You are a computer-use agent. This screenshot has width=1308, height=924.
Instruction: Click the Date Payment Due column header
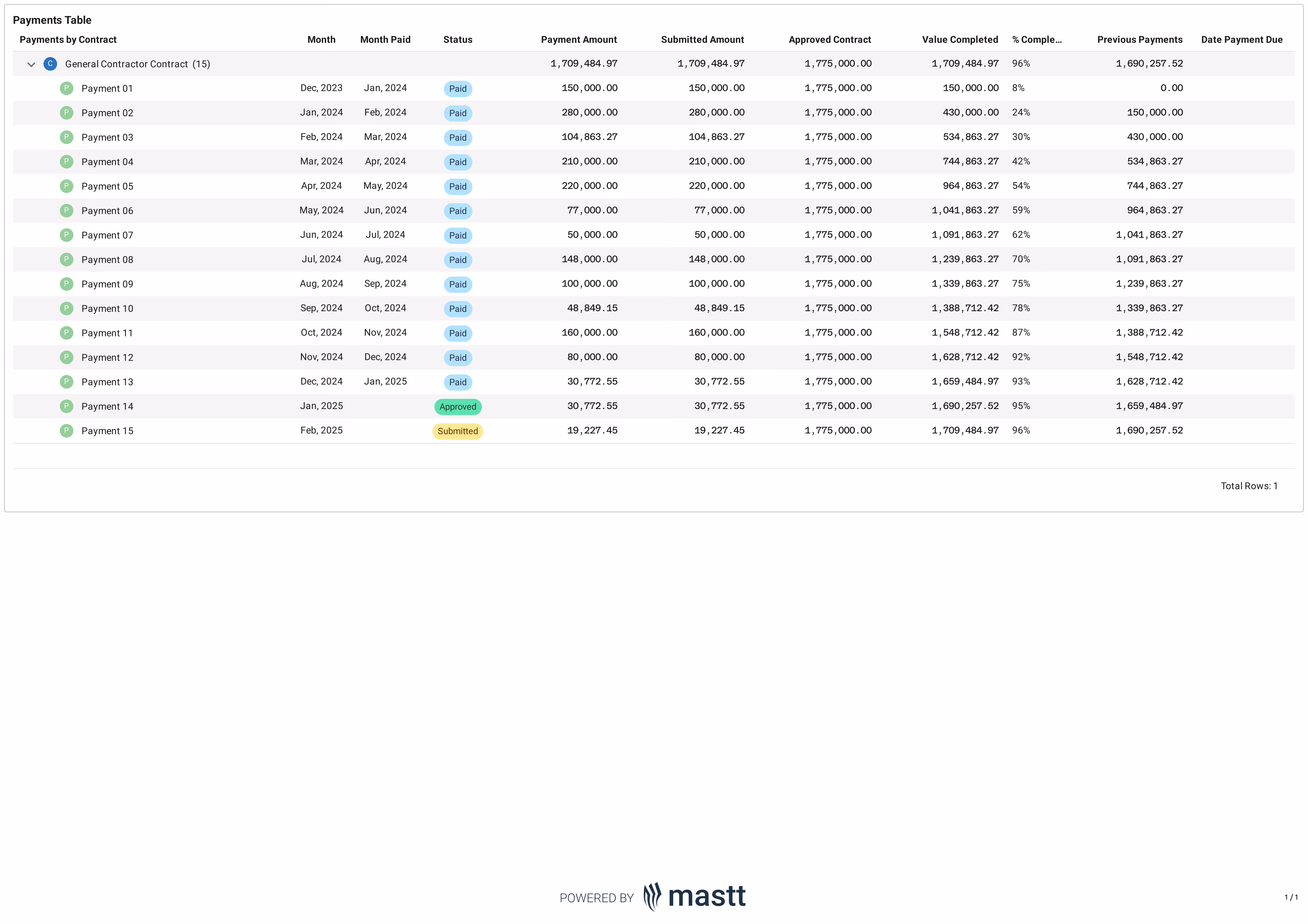tap(1241, 39)
